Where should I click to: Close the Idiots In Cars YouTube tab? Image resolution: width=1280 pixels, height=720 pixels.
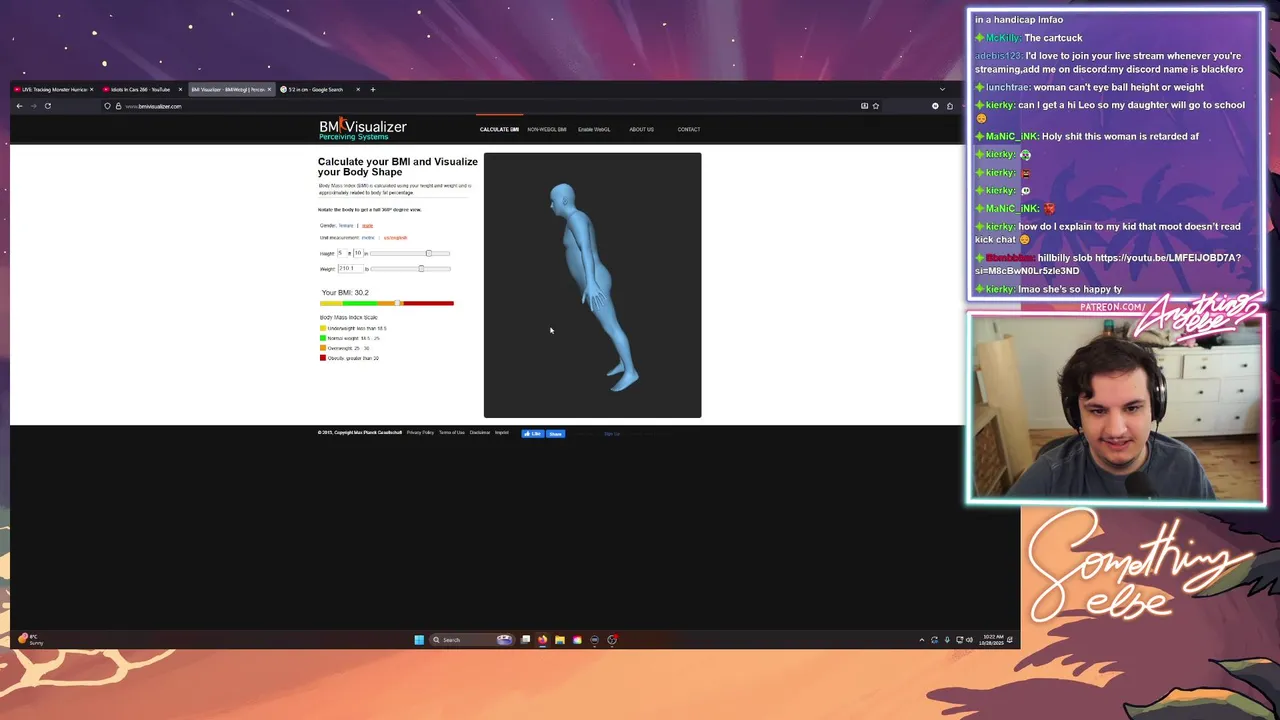pyautogui.click(x=180, y=90)
